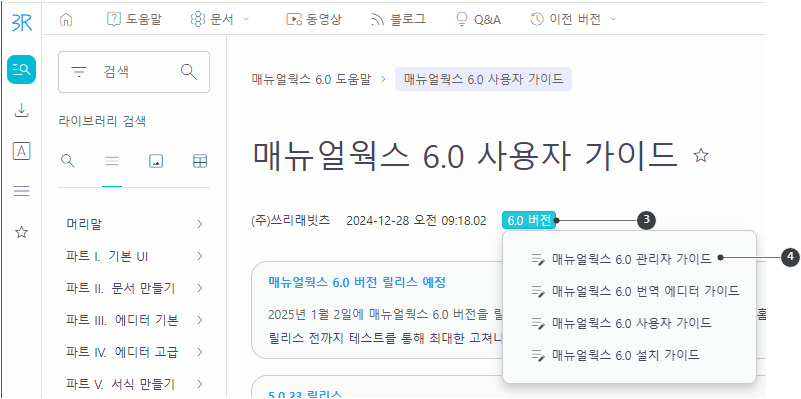Open the Q&A section

[478, 19]
